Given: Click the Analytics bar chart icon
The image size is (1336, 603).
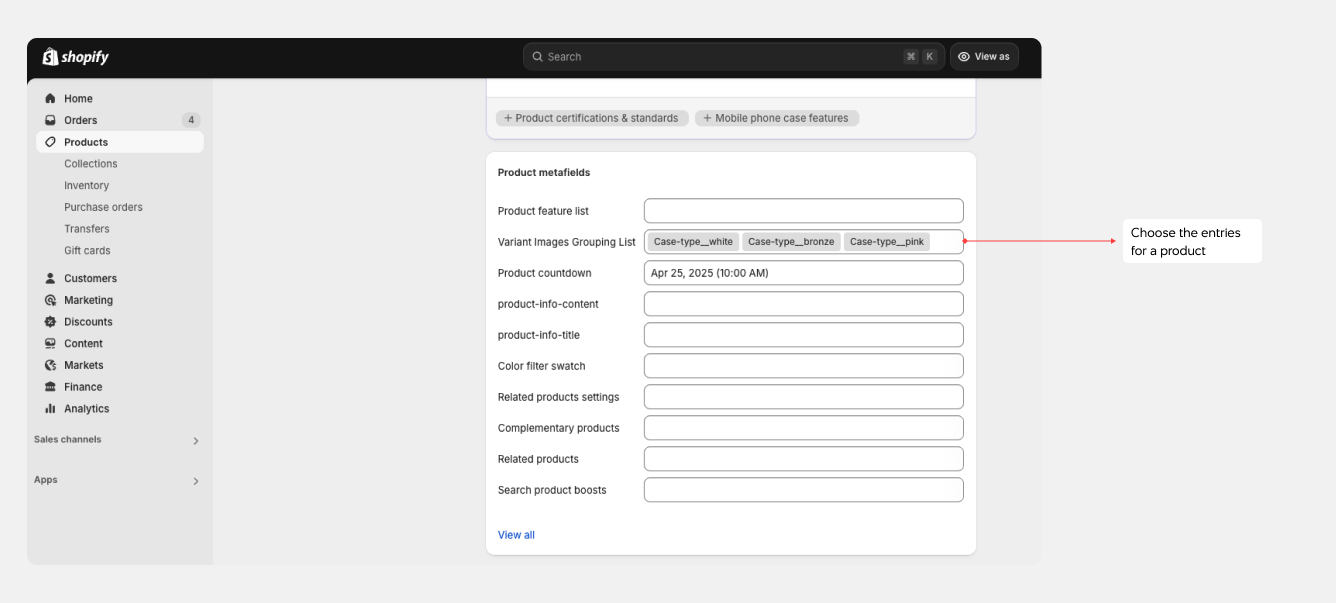Looking at the screenshot, I should [50, 409].
